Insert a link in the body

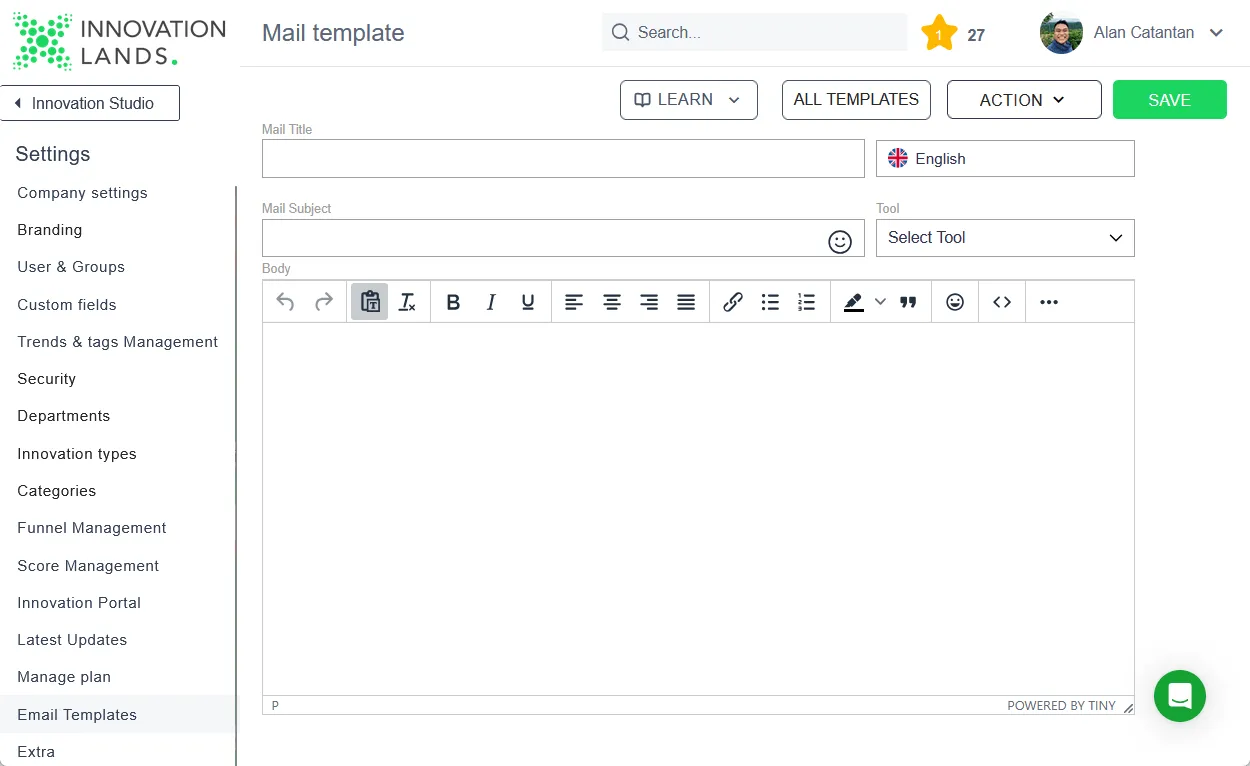click(x=733, y=302)
